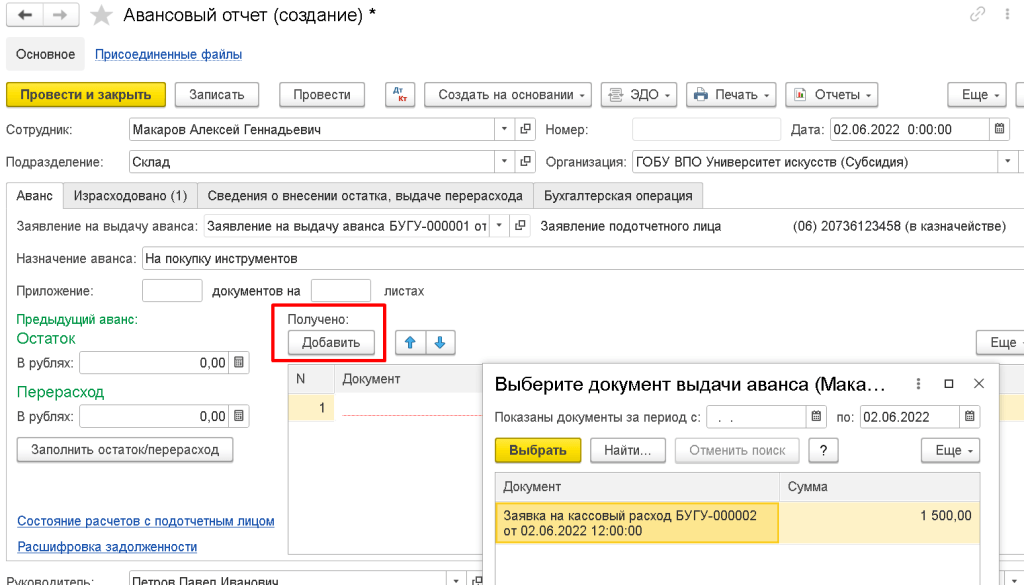Copy link icon in top right
1024x585 pixels.
pos(978,15)
